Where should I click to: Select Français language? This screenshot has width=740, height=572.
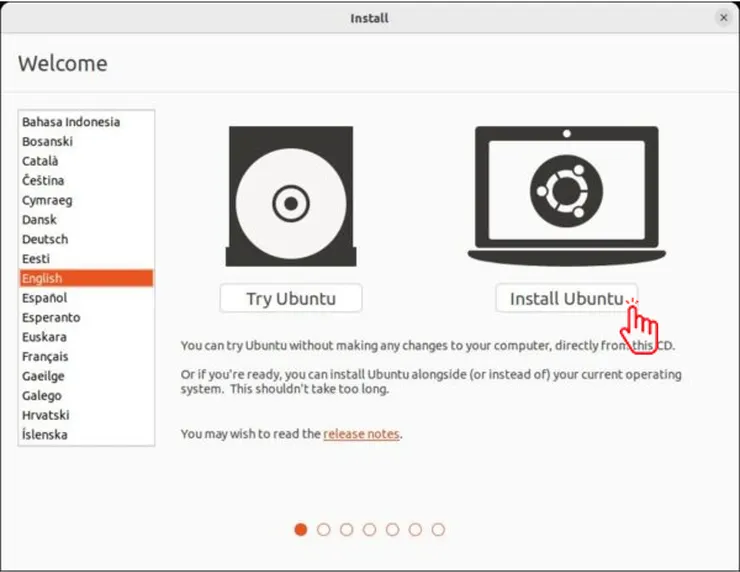pos(86,356)
